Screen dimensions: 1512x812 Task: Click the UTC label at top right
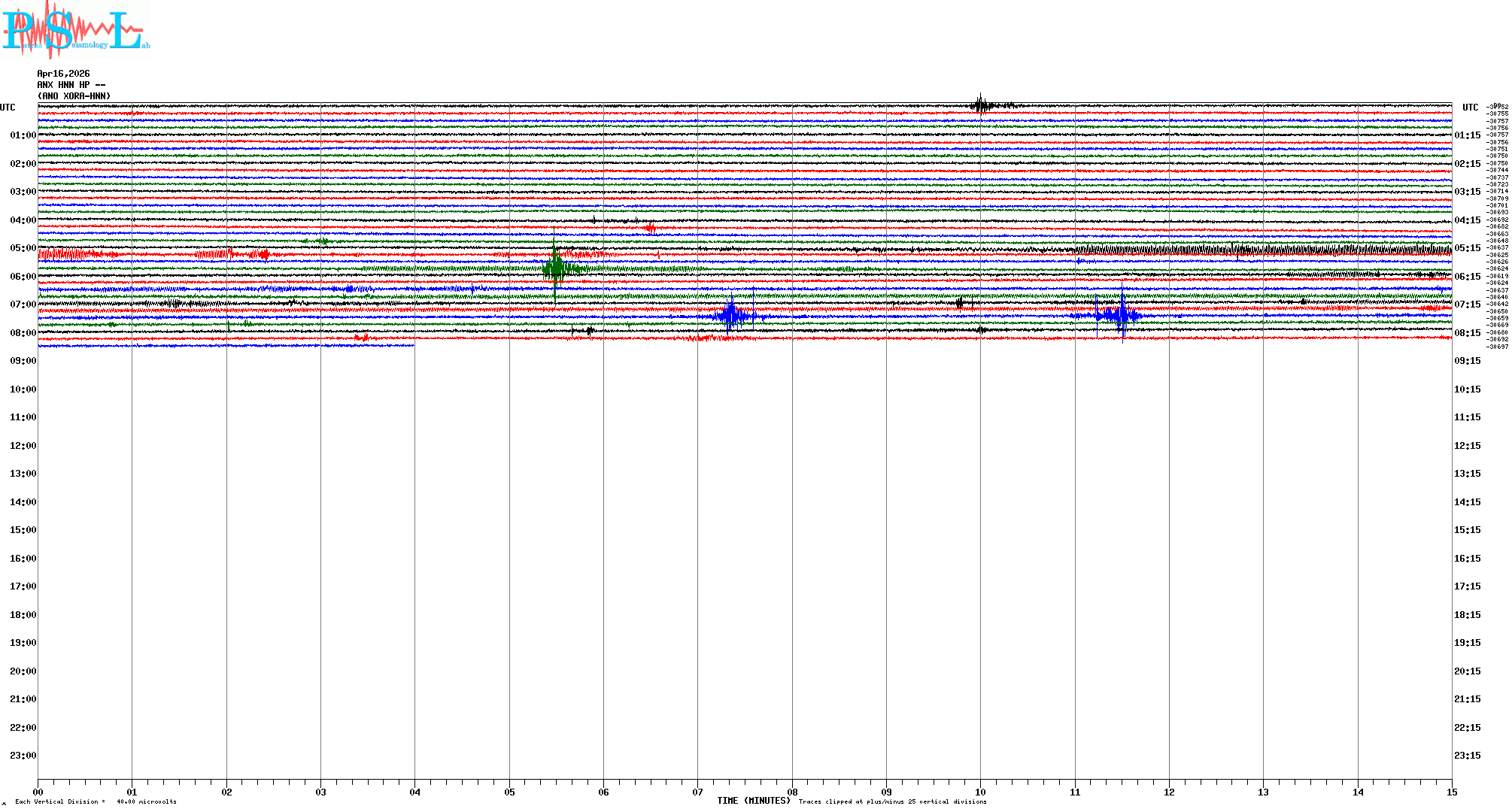pos(1470,108)
